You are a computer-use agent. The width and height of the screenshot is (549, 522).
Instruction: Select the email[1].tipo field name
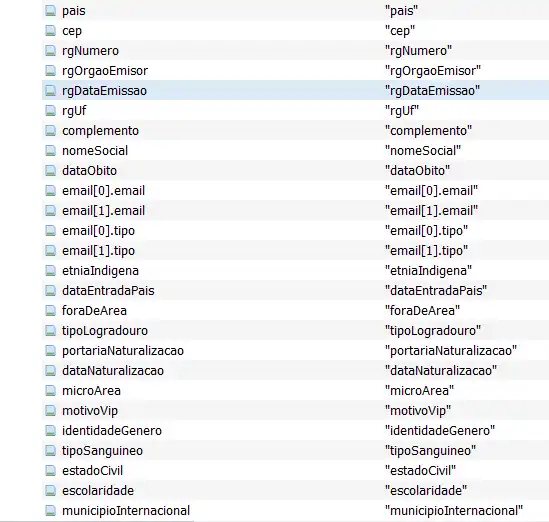click(x=98, y=251)
